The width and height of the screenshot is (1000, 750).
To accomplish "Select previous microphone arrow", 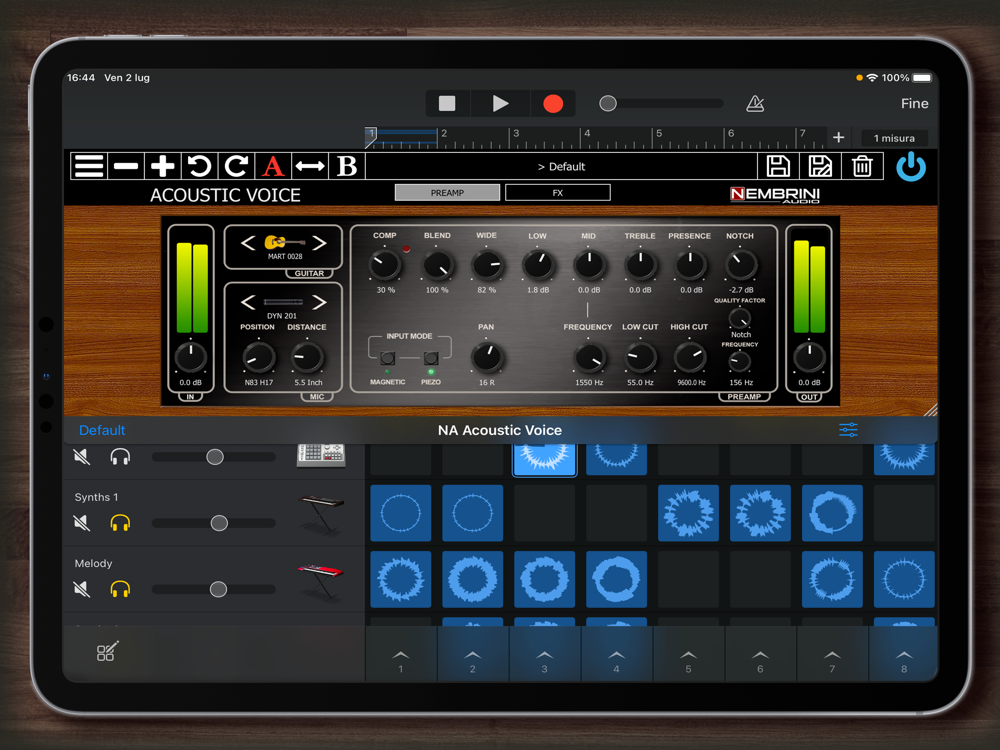I will [x=248, y=302].
